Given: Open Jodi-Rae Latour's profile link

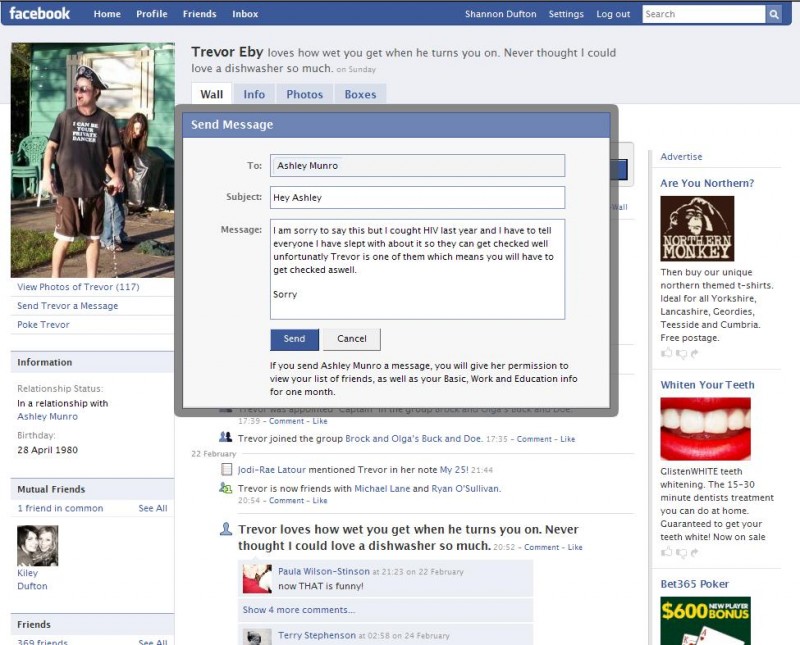Looking at the screenshot, I should pos(271,469).
